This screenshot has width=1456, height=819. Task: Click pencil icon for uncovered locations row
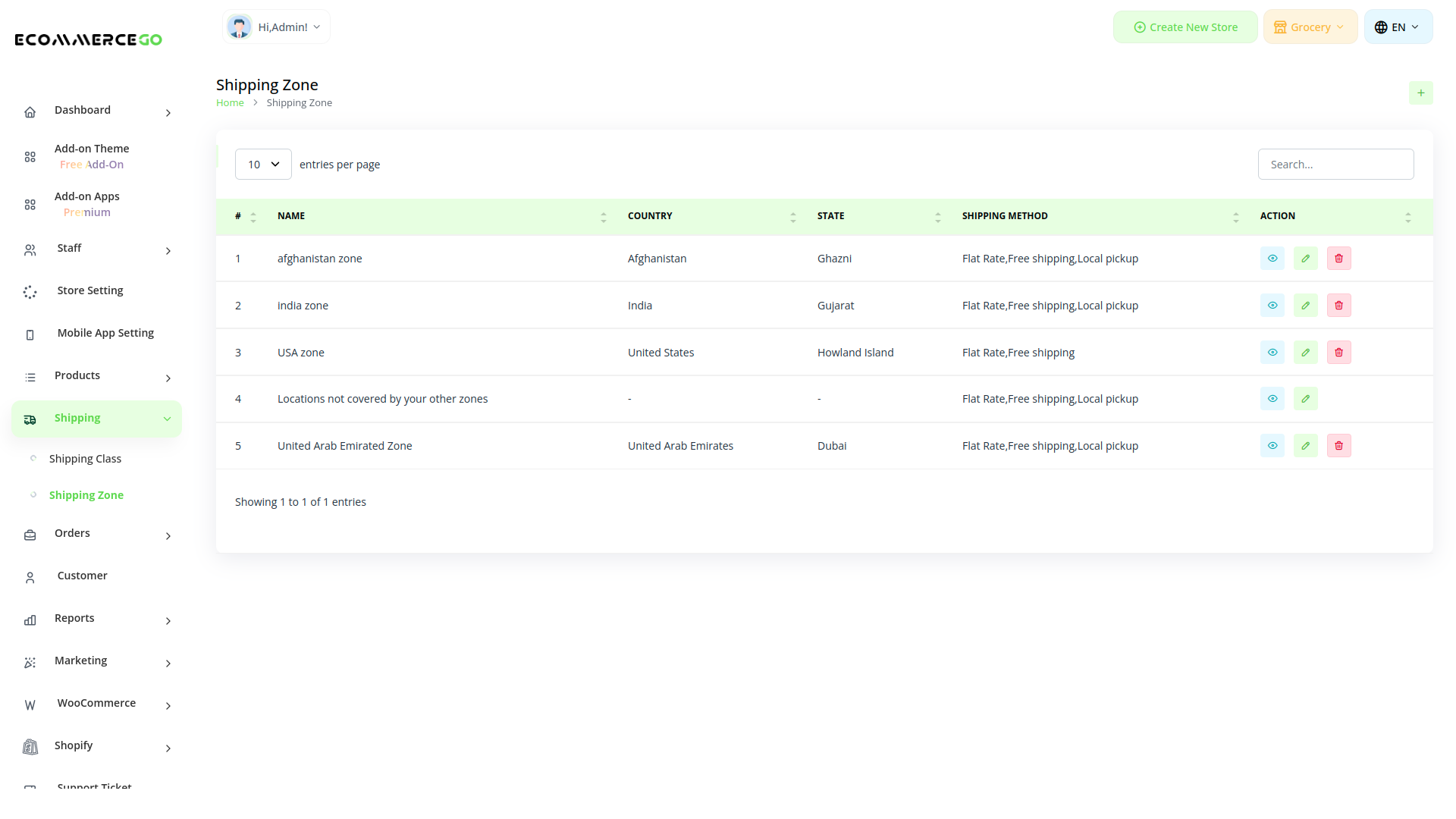(x=1305, y=399)
